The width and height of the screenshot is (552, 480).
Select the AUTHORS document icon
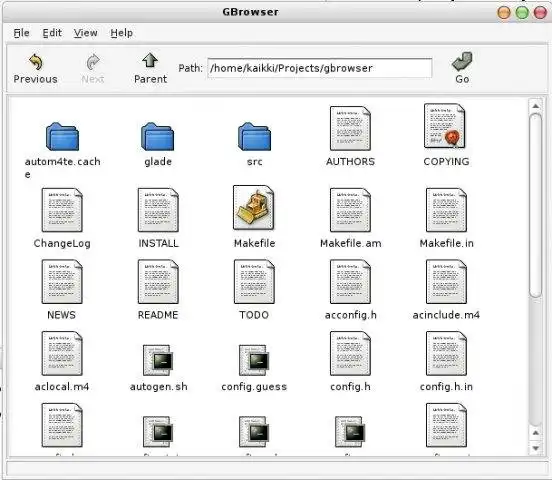(x=350, y=129)
